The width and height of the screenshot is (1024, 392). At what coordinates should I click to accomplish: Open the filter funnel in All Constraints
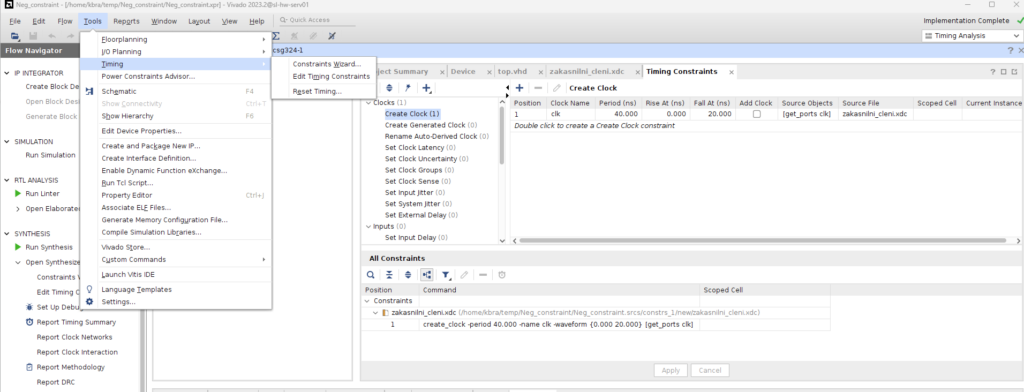[x=446, y=275]
